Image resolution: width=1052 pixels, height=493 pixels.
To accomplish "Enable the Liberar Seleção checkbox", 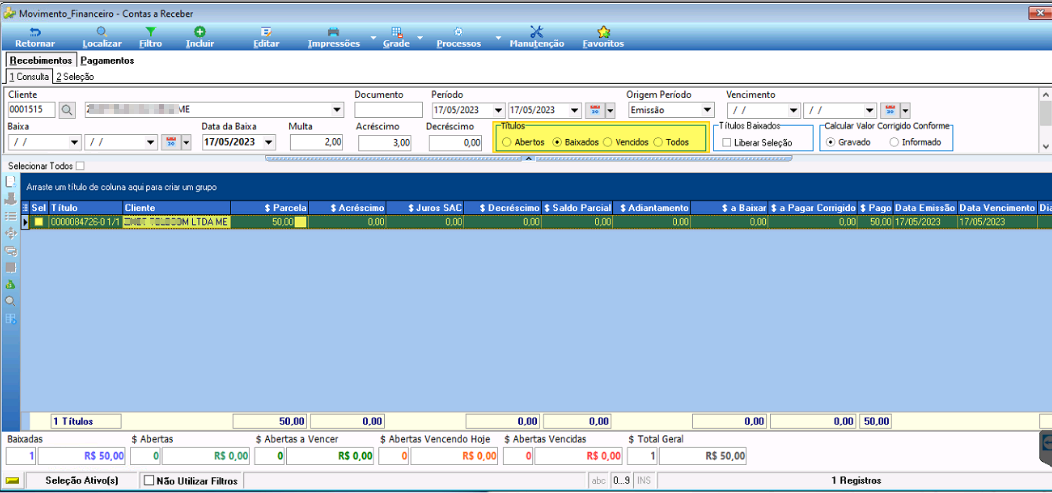I will click(727, 142).
